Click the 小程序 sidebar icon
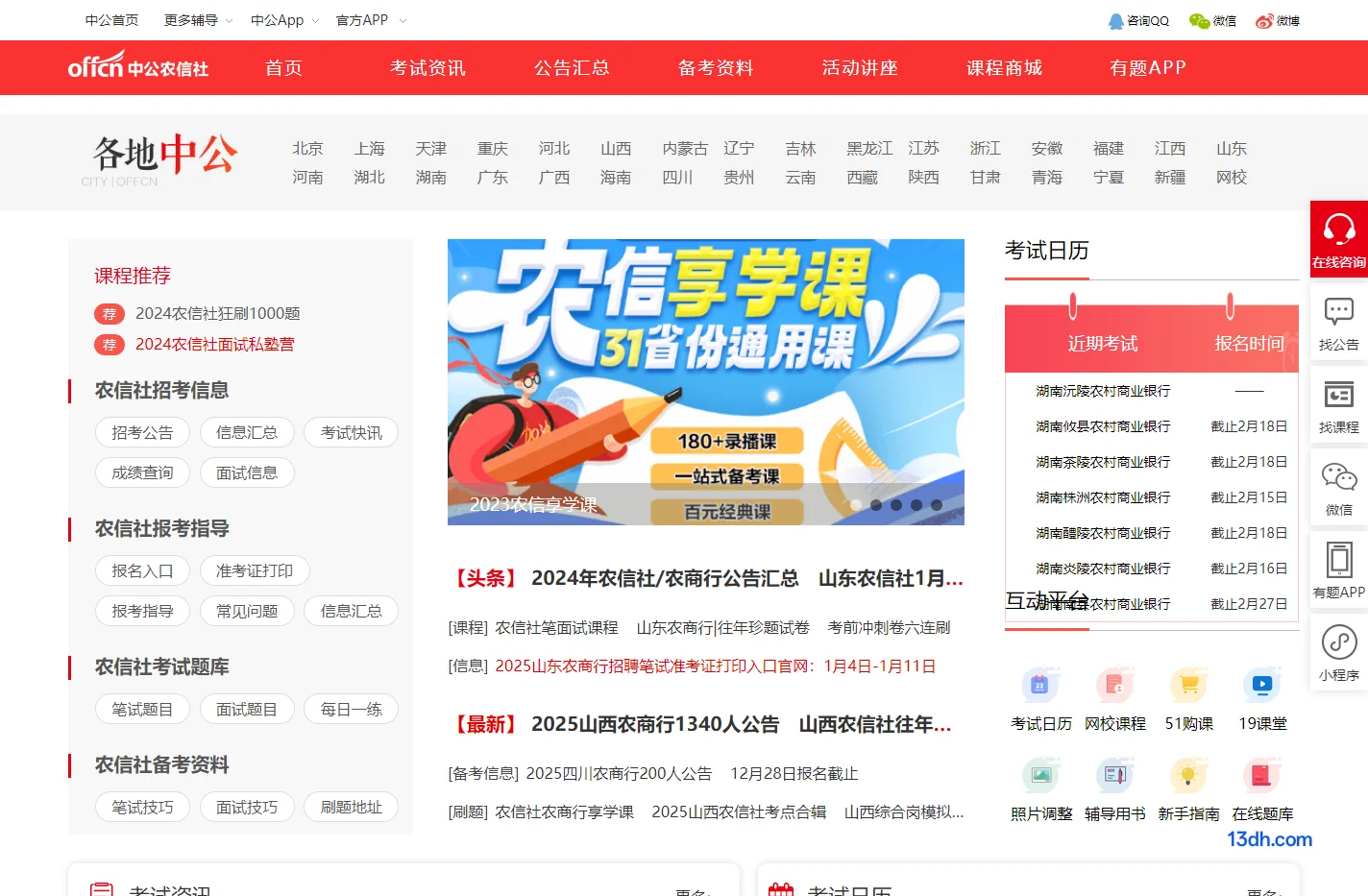The image size is (1368, 896). tap(1339, 653)
